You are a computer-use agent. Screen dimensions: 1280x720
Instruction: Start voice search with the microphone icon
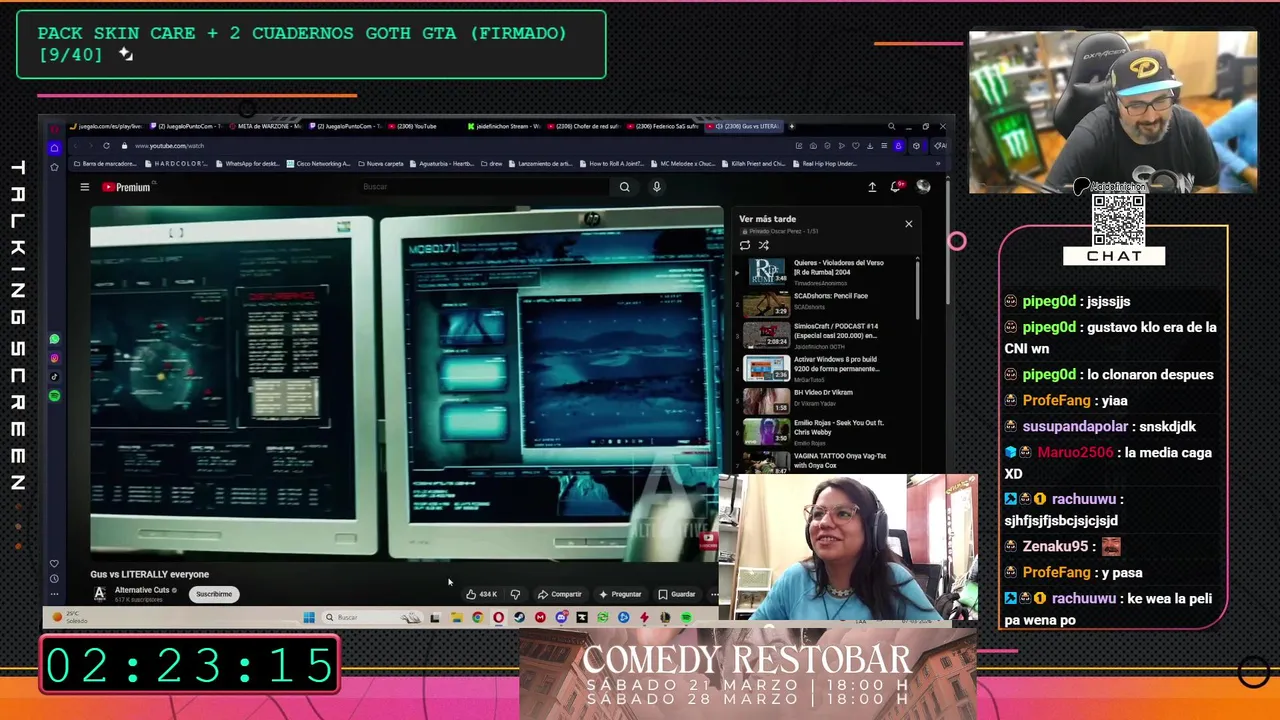coord(656,187)
